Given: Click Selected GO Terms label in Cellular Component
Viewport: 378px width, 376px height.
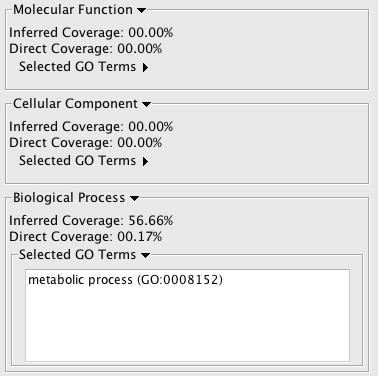Looking at the screenshot, I should [78, 161].
